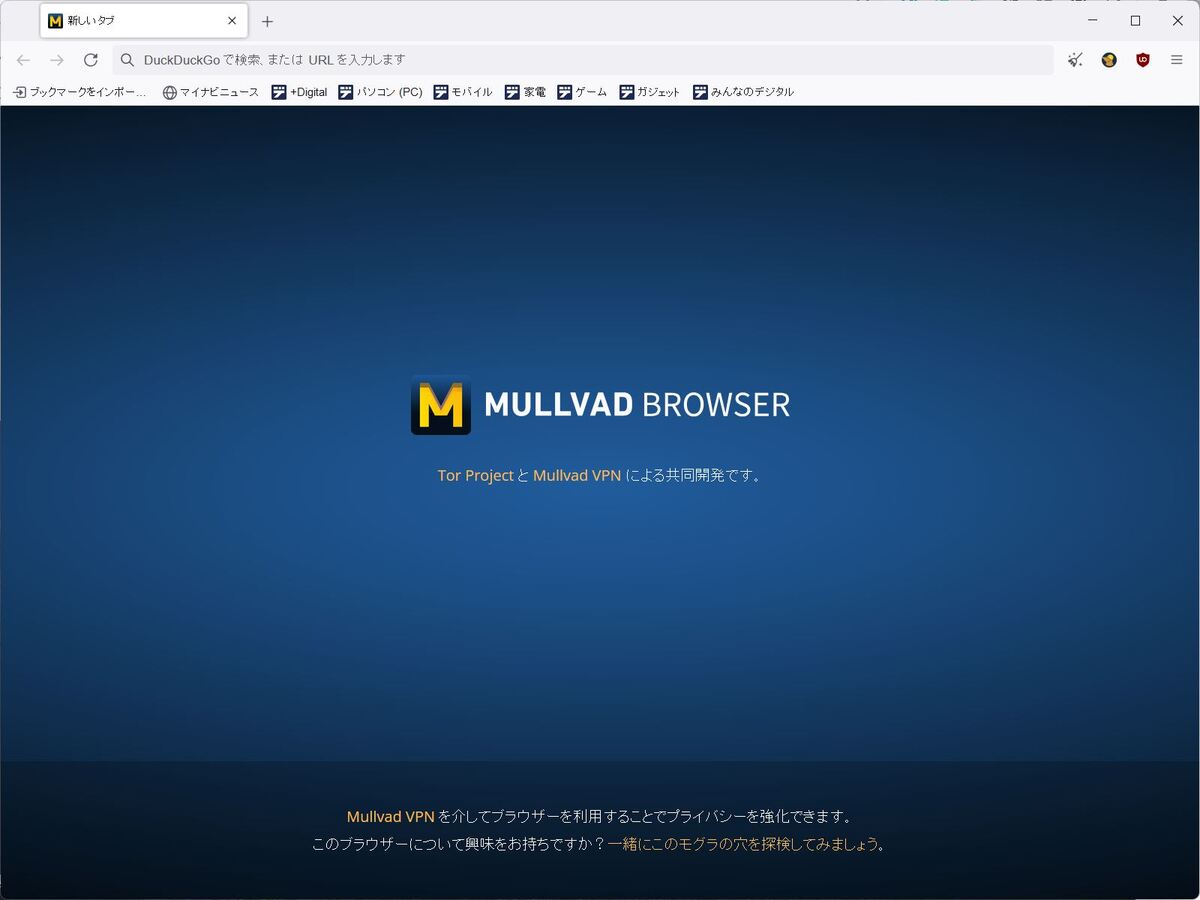The image size is (1200, 900).
Task: Open the モバイル bookmark
Action: coord(463,92)
